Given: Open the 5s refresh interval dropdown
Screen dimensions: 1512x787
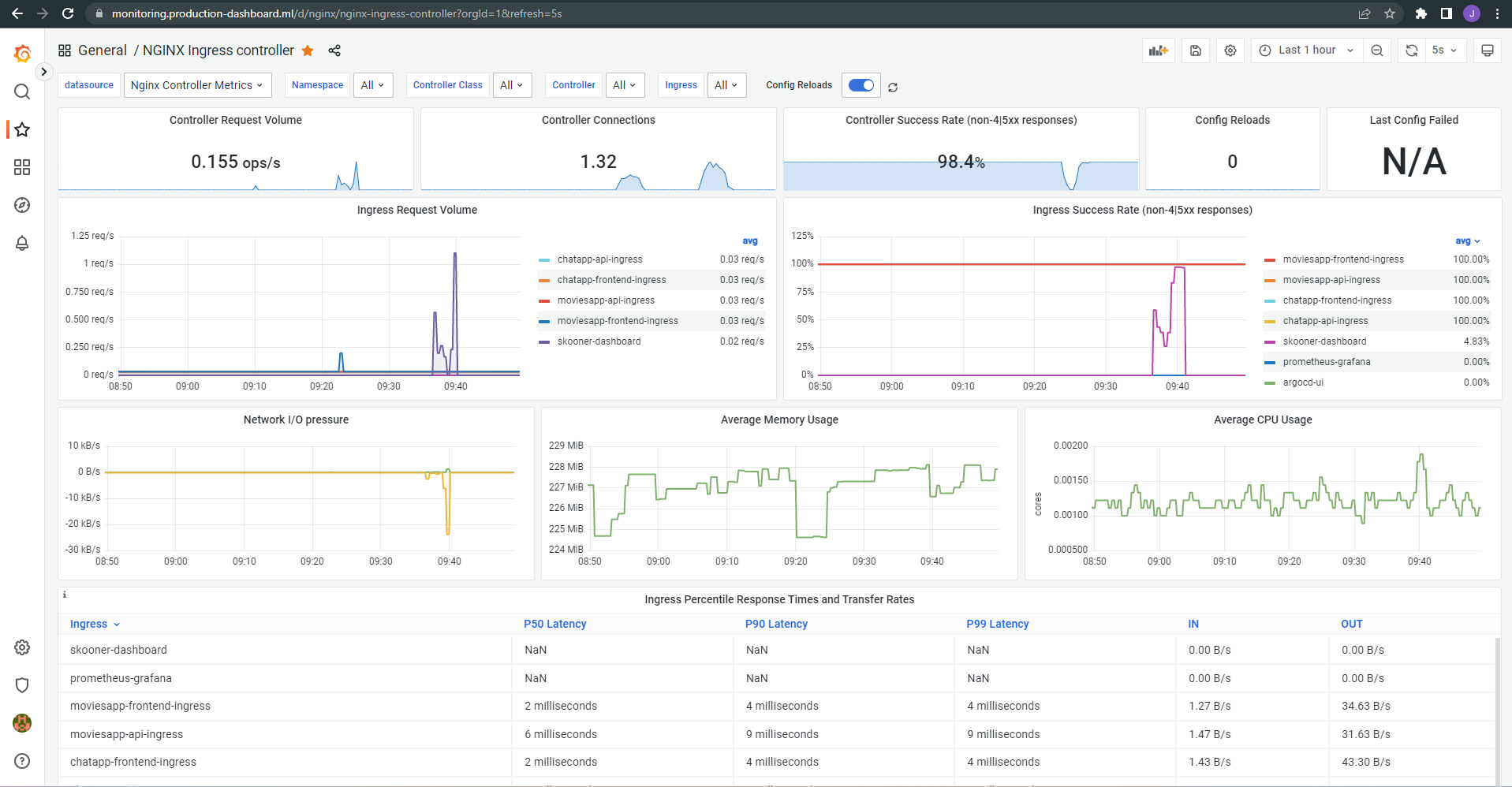Looking at the screenshot, I should pyautogui.click(x=1445, y=50).
